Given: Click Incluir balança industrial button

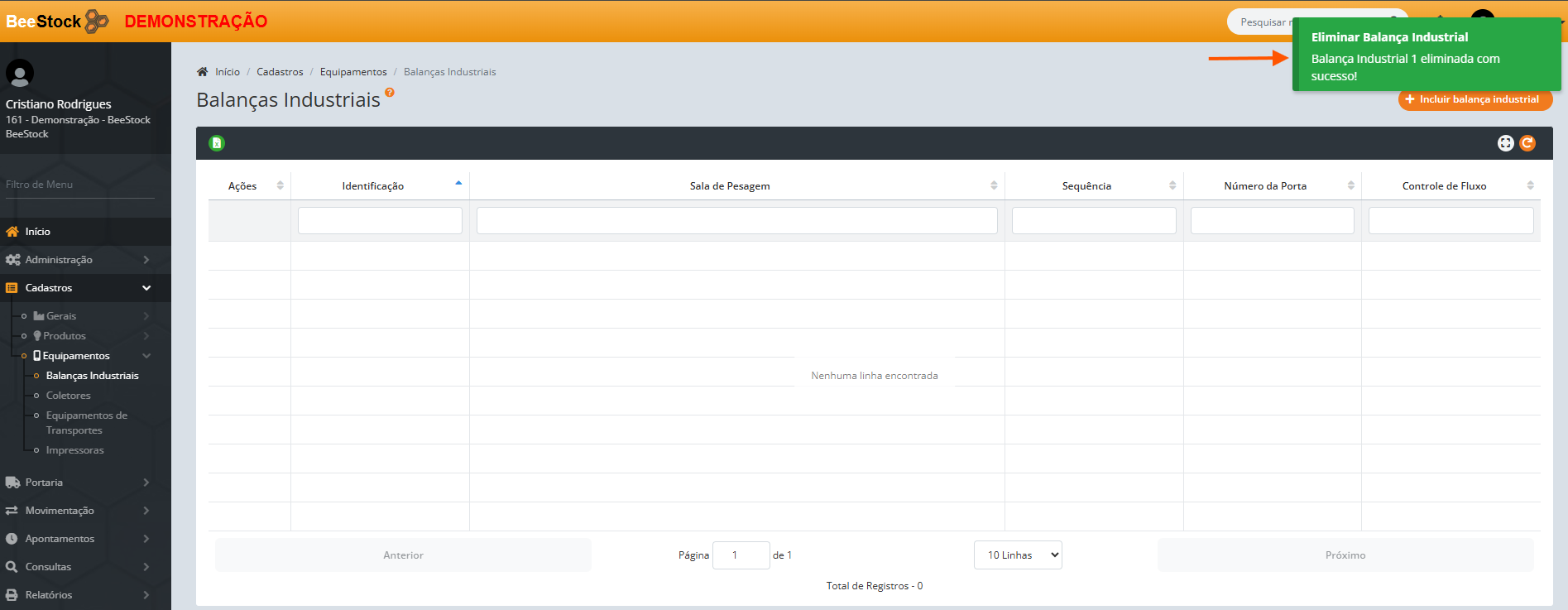Looking at the screenshot, I should coord(1474,99).
